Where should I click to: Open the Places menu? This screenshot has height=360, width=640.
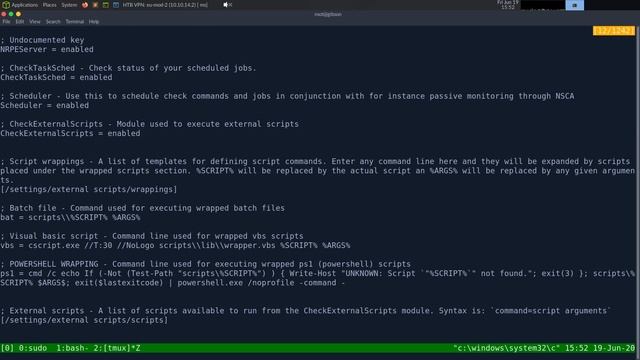pos(50,5)
